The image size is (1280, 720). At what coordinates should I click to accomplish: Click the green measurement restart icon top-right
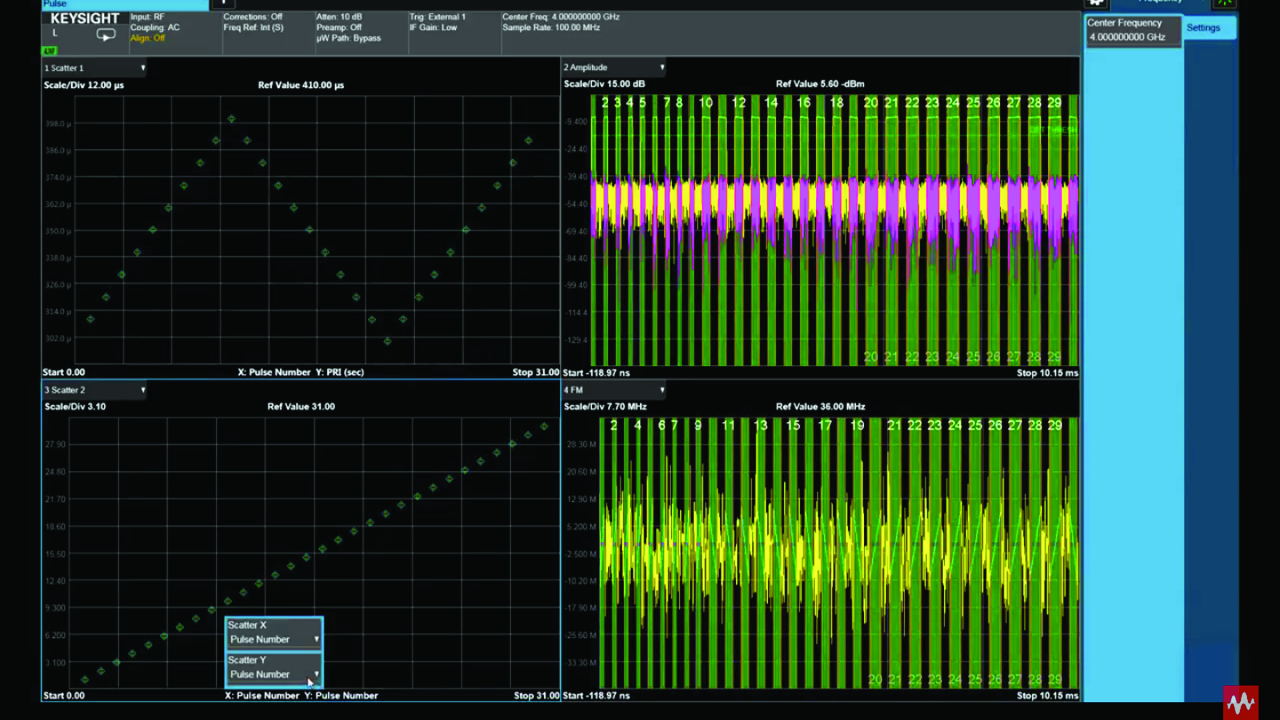click(x=1225, y=3)
